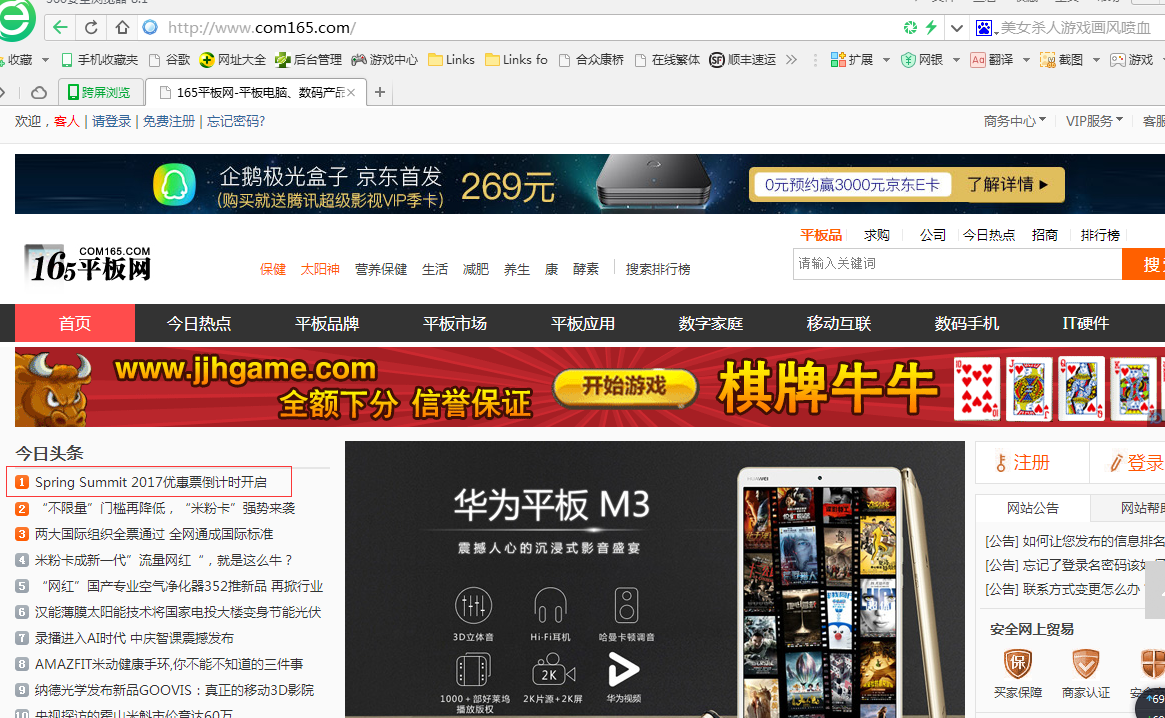Click the 165平板网 site logo
The height and width of the screenshot is (718, 1165).
point(88,264)
